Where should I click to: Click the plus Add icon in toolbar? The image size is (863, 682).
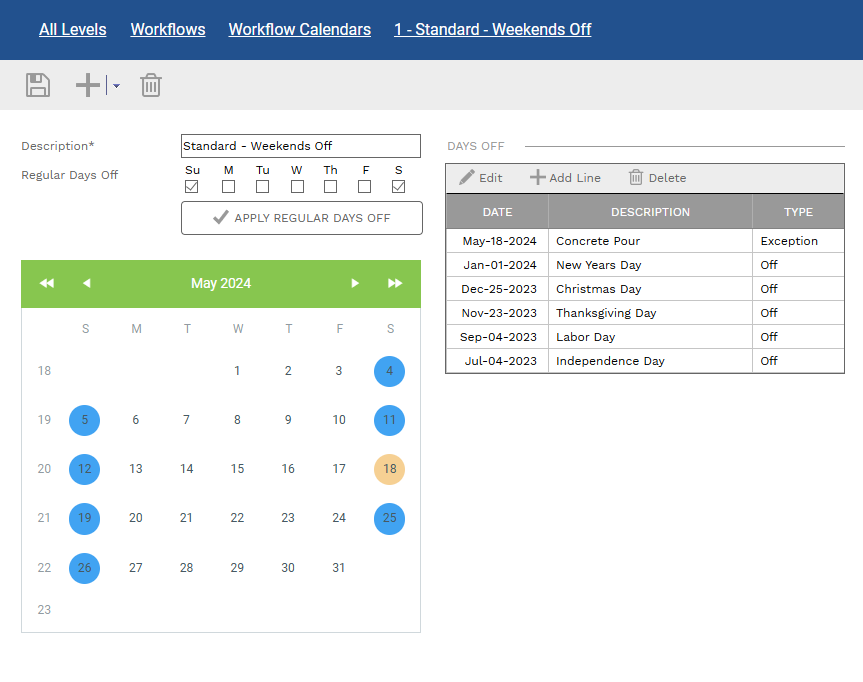[x=88, y=85]
